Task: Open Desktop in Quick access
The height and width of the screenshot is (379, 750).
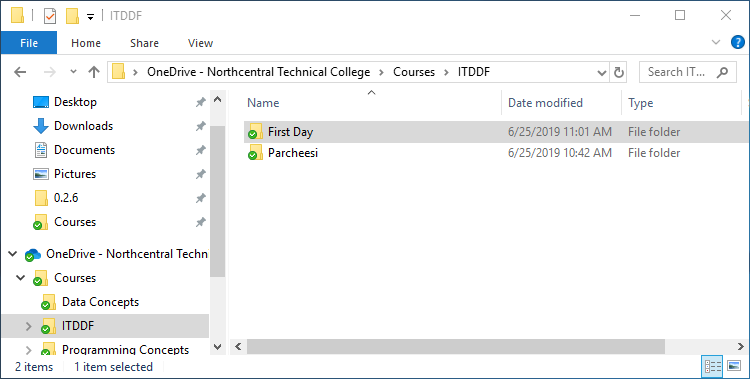Action: tap(75, 102)
